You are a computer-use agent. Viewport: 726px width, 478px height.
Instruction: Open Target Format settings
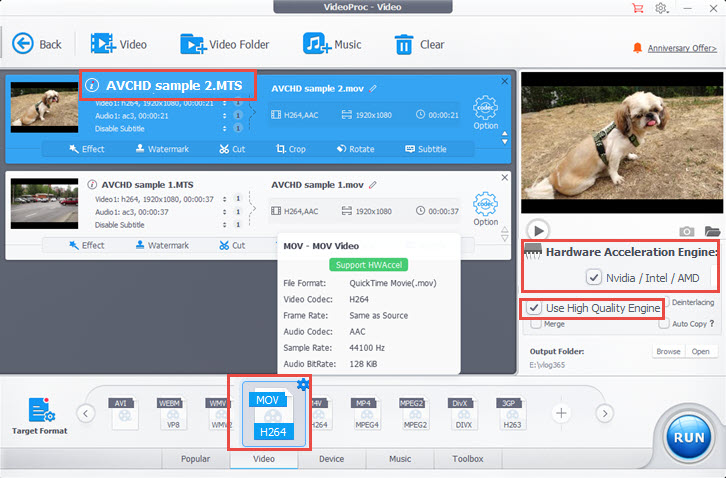coord(40,415)
